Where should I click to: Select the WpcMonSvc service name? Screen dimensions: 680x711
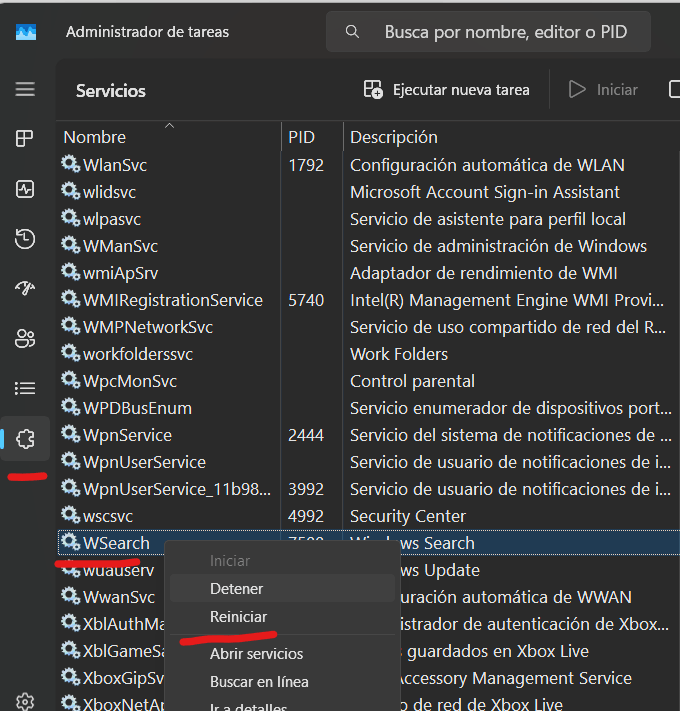tap(129, 381)
